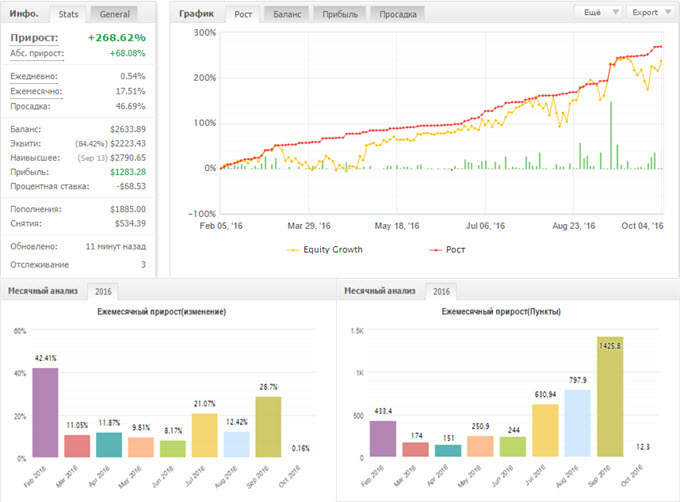
Task: Click the Прирост label link
Action: [x=34, y=38]
